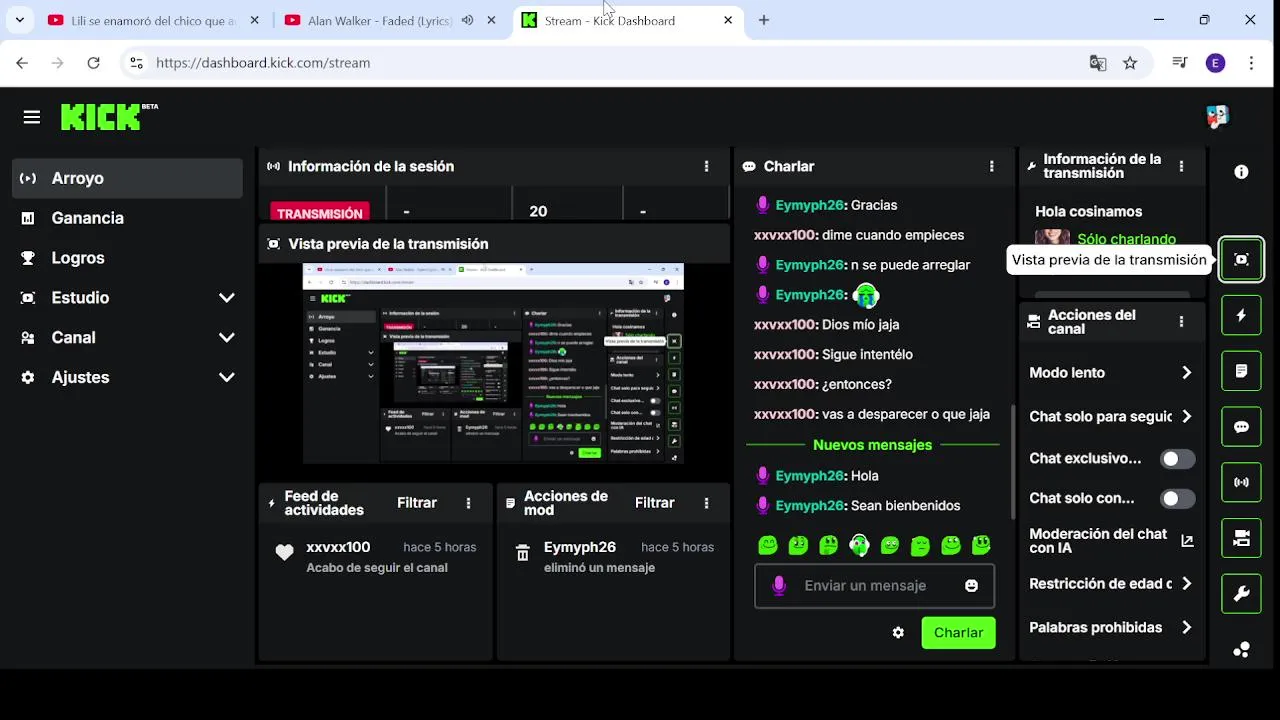This screenshot has width=1280, height=720.
Task: Click the wrench icon in the right toolbar
Action: click(1241, 594)
